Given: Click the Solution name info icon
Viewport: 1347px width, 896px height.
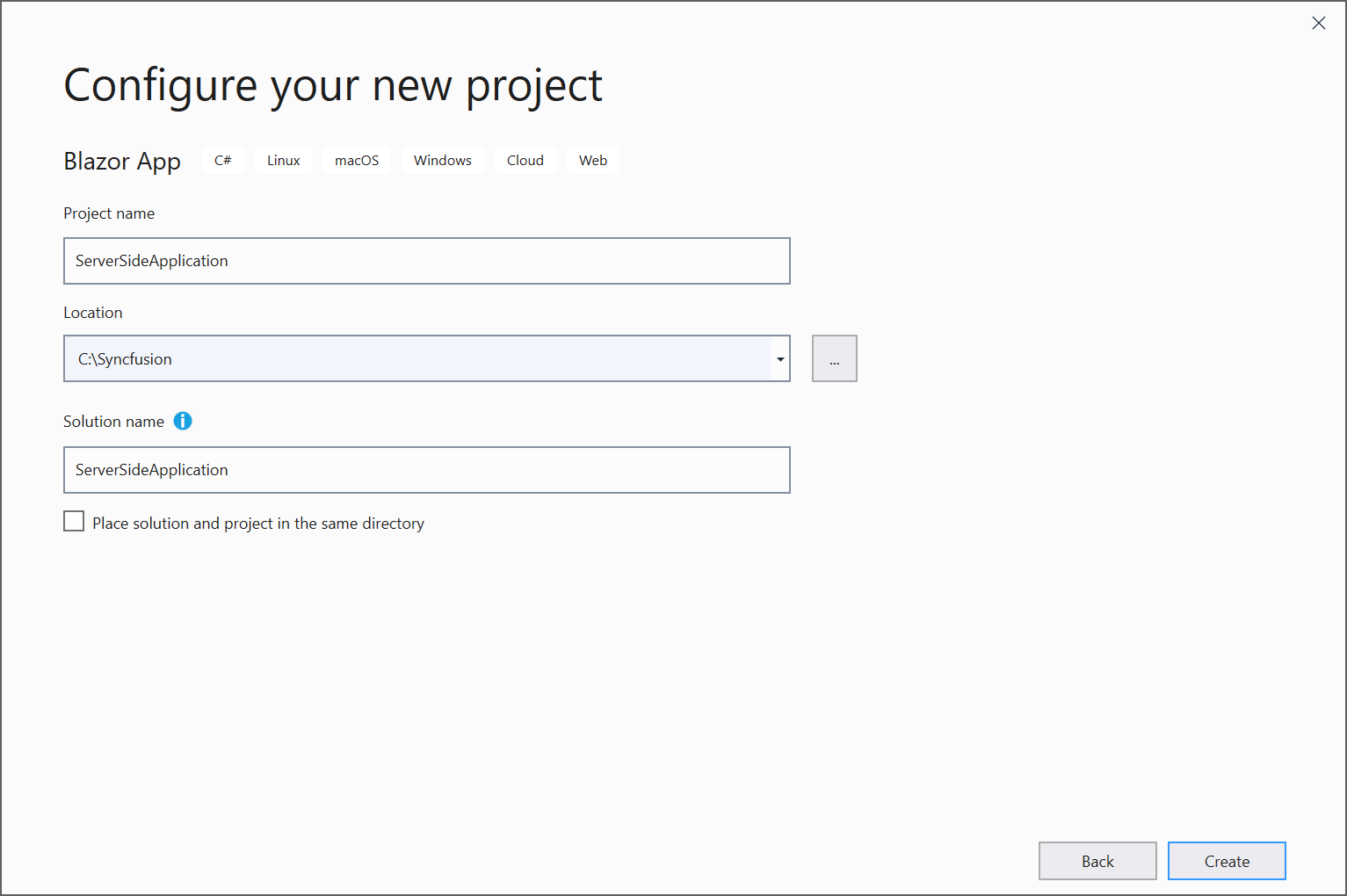Looking at the screenshot, I should (x=183, y=422).
